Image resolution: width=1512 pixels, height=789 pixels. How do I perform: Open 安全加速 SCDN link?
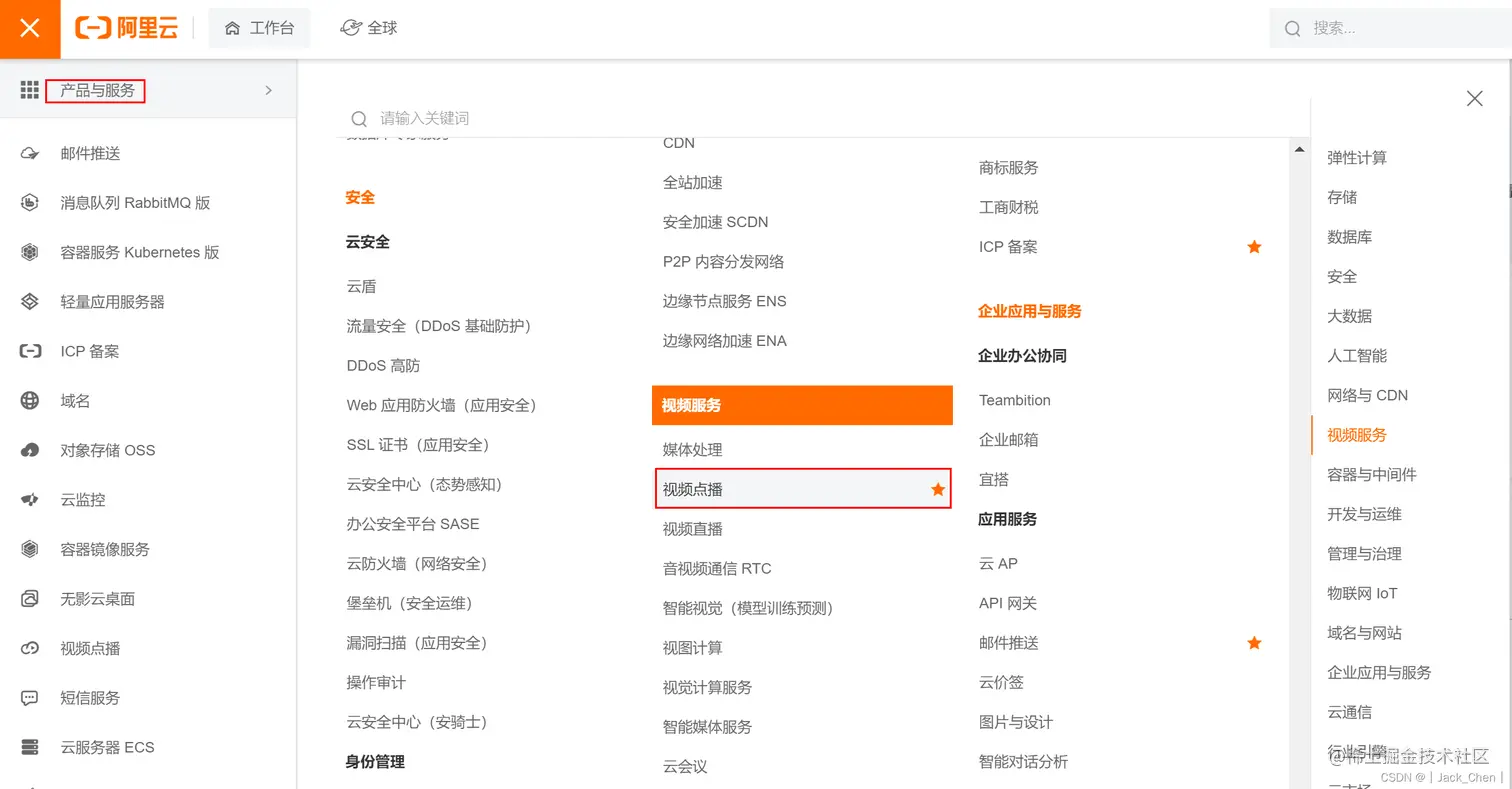tap(715, 222)
